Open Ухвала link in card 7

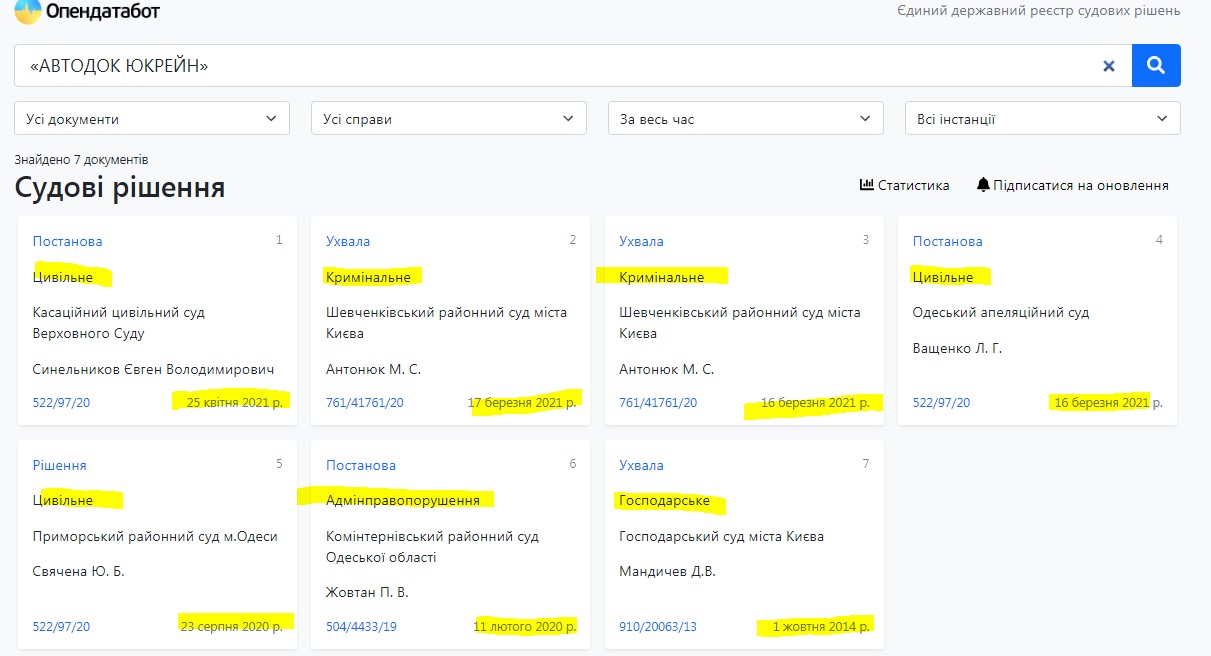(641, 465)
